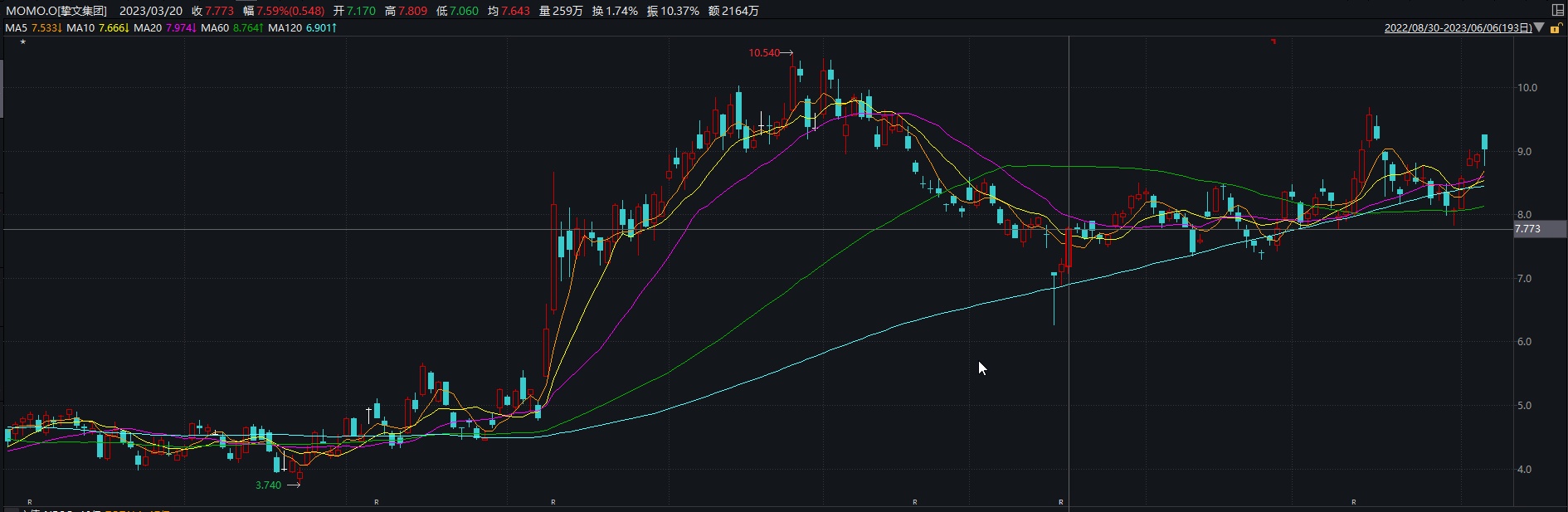Click the 10.540 high price annotation
The image size is (1568, 512).
pyautogui.click(x=764, y=53)
